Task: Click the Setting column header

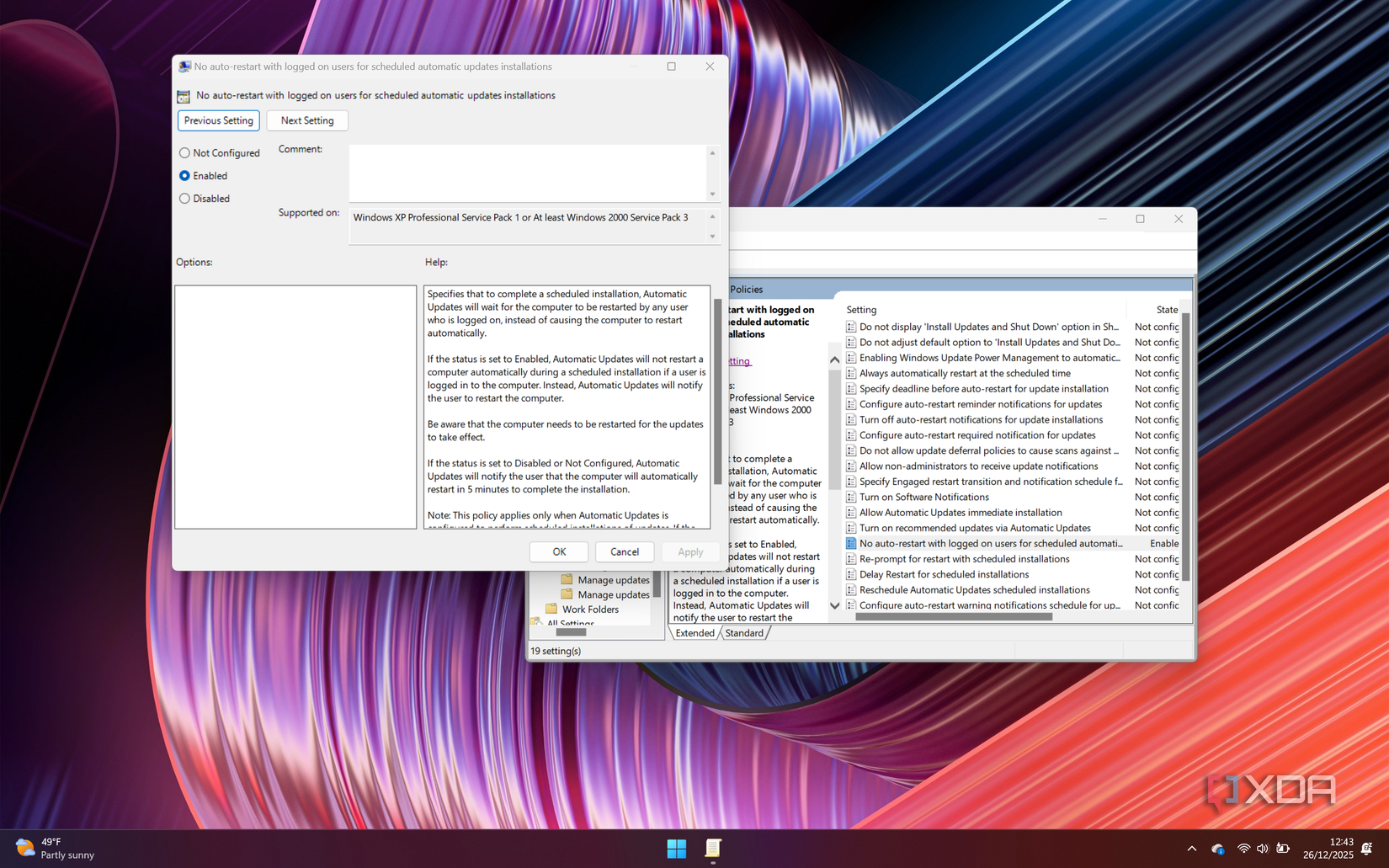Action: pyautogui.click(x=861, y=310)
